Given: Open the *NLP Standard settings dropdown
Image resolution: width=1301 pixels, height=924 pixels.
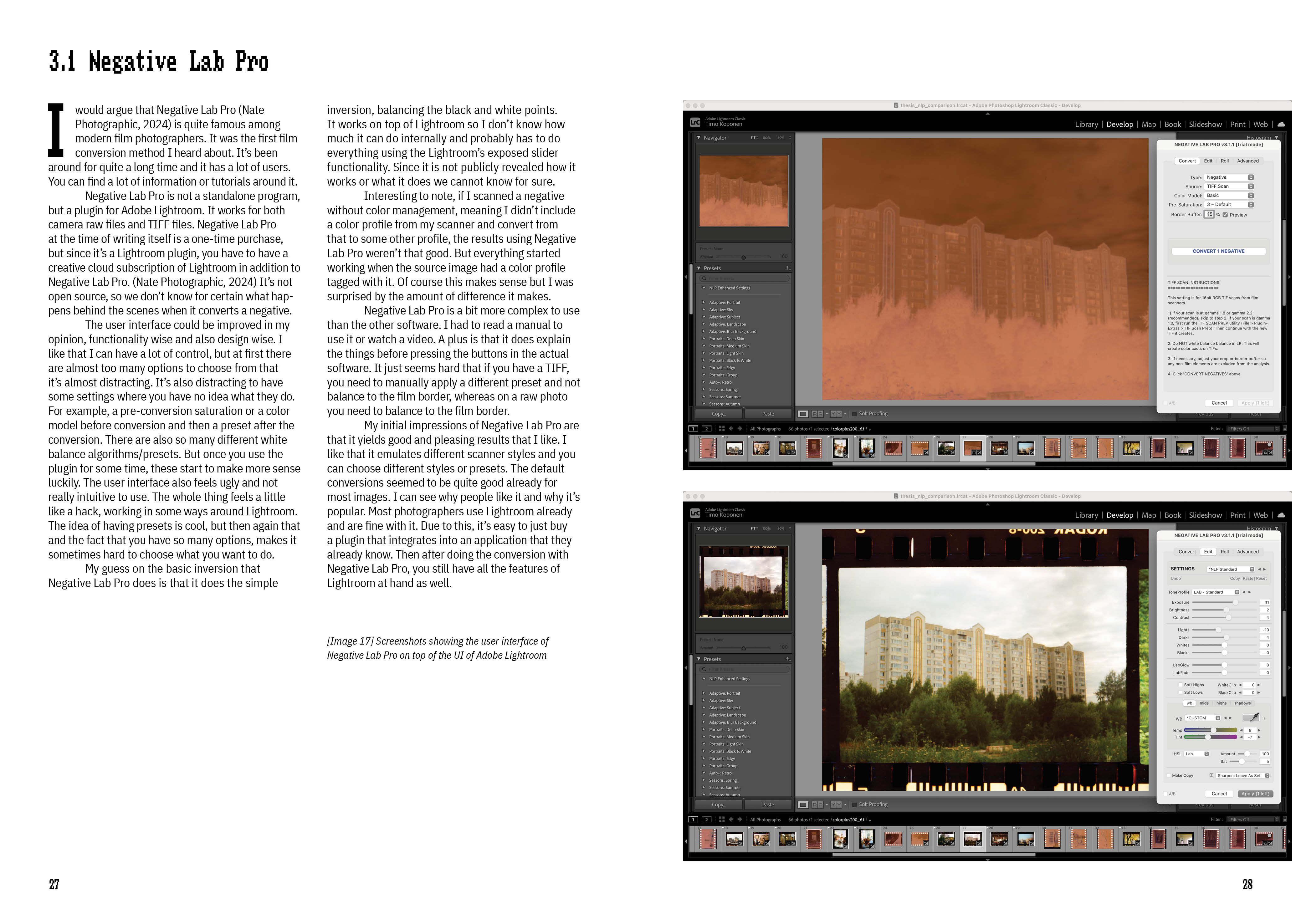Looking at the screenshot, I should point(1231,569).
